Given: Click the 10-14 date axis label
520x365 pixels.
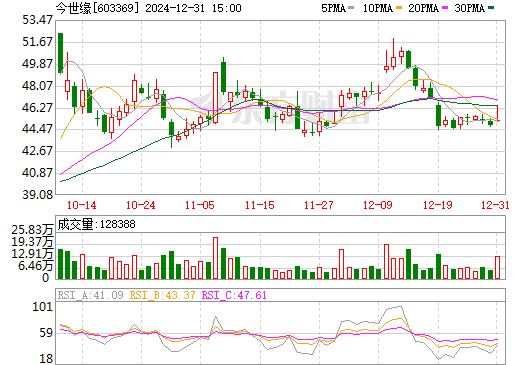Looking at the screenshot, I should [x=82, y=205].
